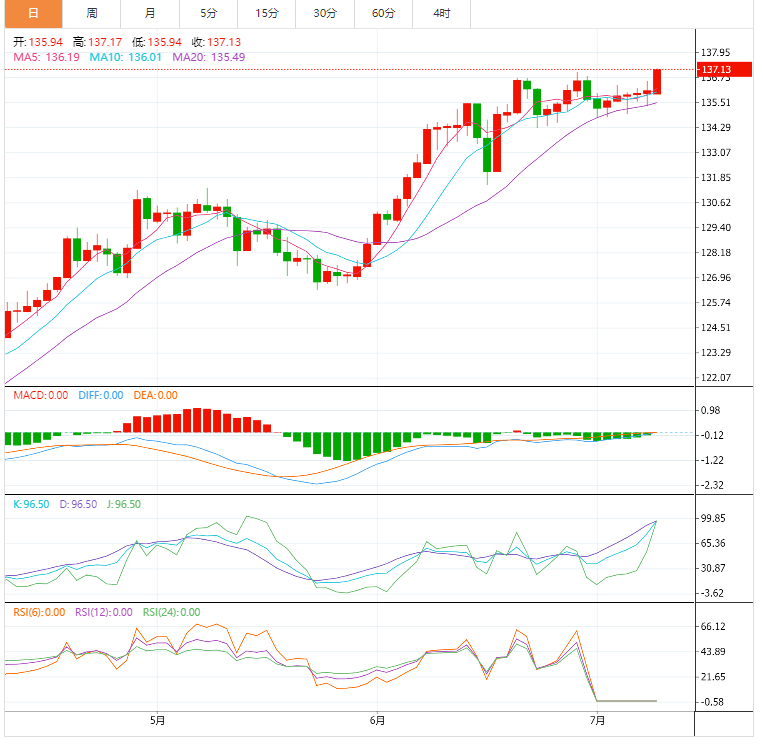This screenshot has height=746, width=763.
Task: Click the RSI(6) indicator label
Action: coord(38,612)
